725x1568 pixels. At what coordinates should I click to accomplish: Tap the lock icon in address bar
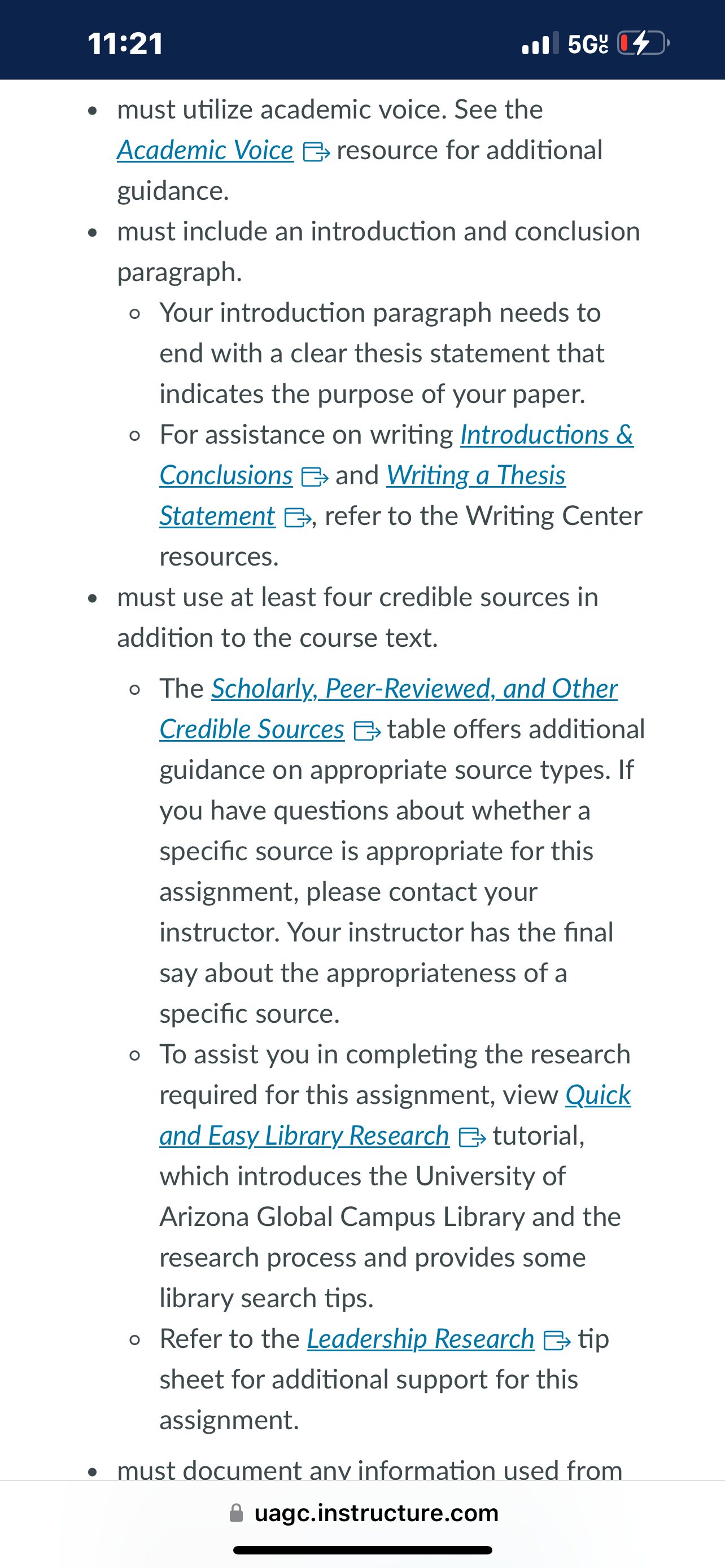tap(236, 1513)
